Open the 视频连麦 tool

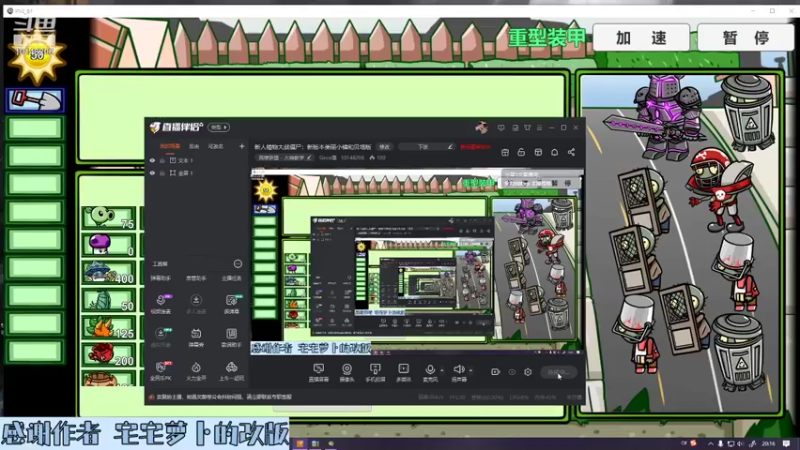[161, 303]
